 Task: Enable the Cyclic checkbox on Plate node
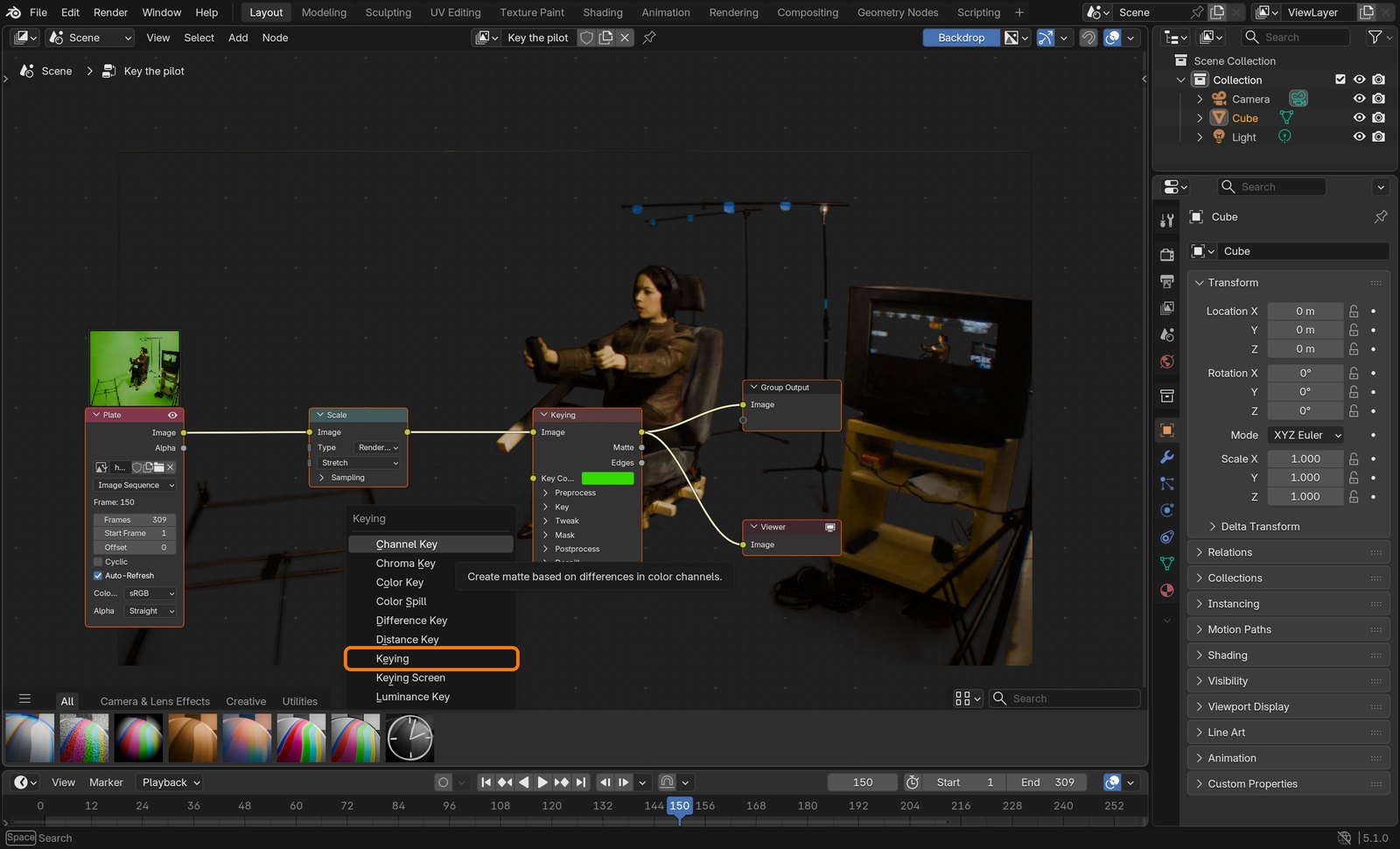98,562
